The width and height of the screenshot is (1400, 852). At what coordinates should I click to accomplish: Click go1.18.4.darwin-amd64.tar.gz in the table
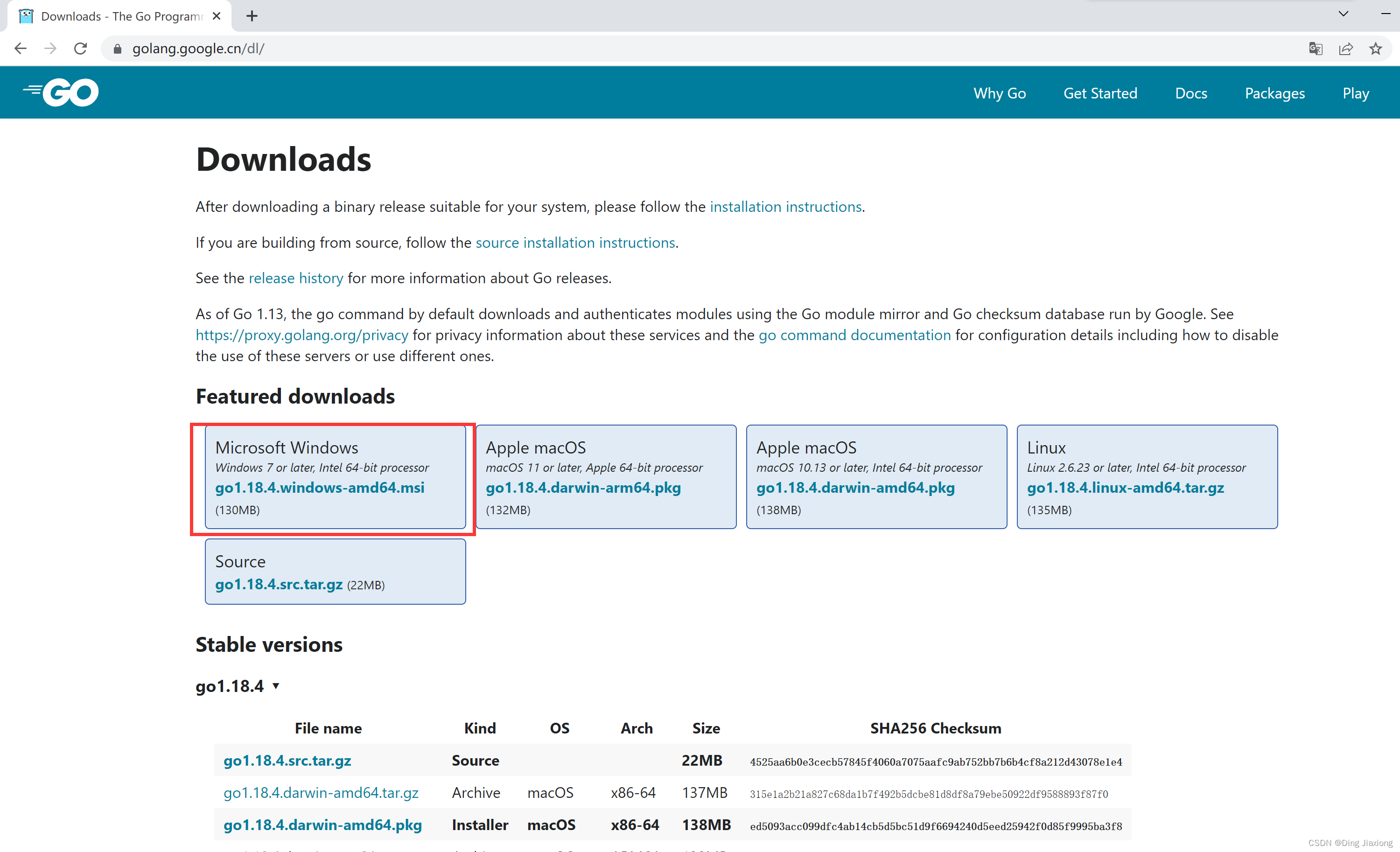pyautogui.click(x=321, y=792)
